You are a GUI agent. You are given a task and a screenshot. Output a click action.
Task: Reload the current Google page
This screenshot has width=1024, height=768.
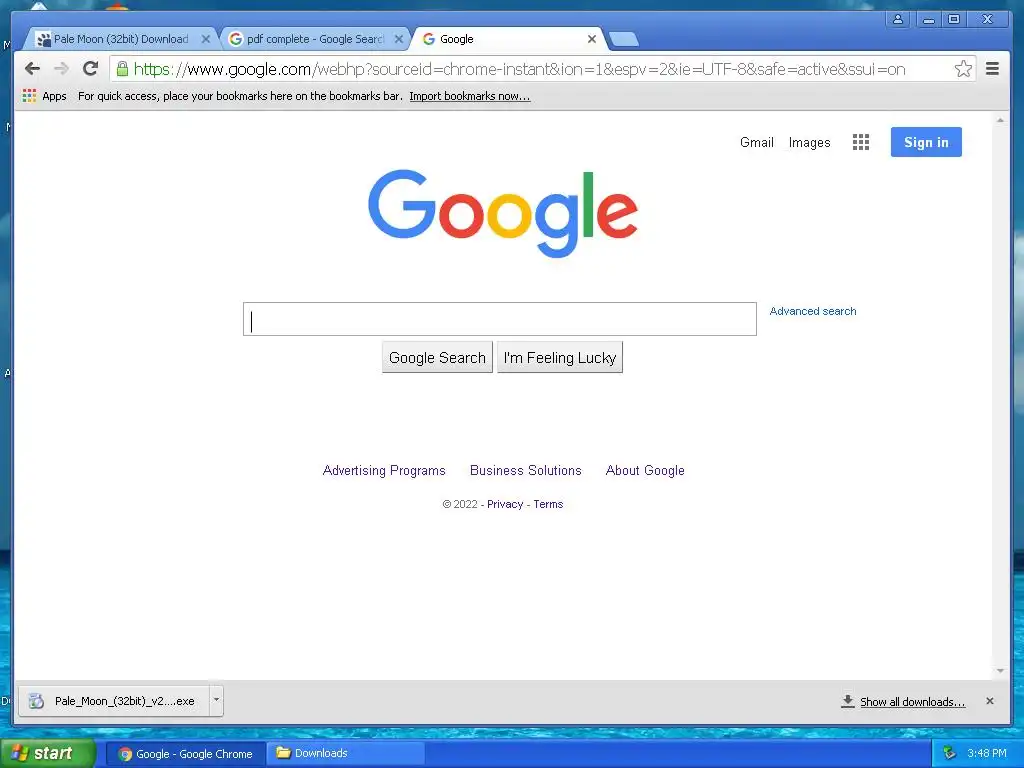91,69
